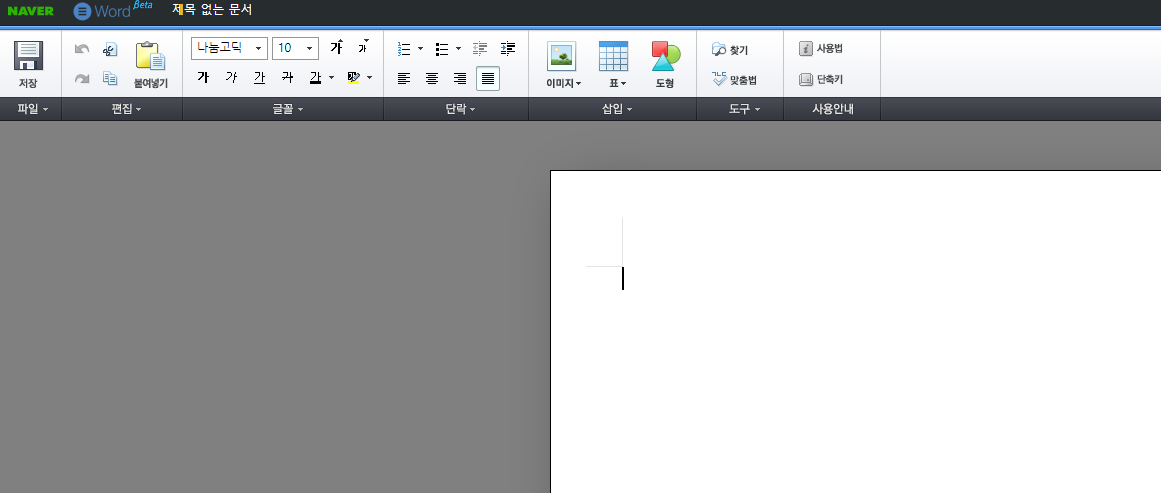Insert a picture with the 이미지 icon

pos(562,56)
